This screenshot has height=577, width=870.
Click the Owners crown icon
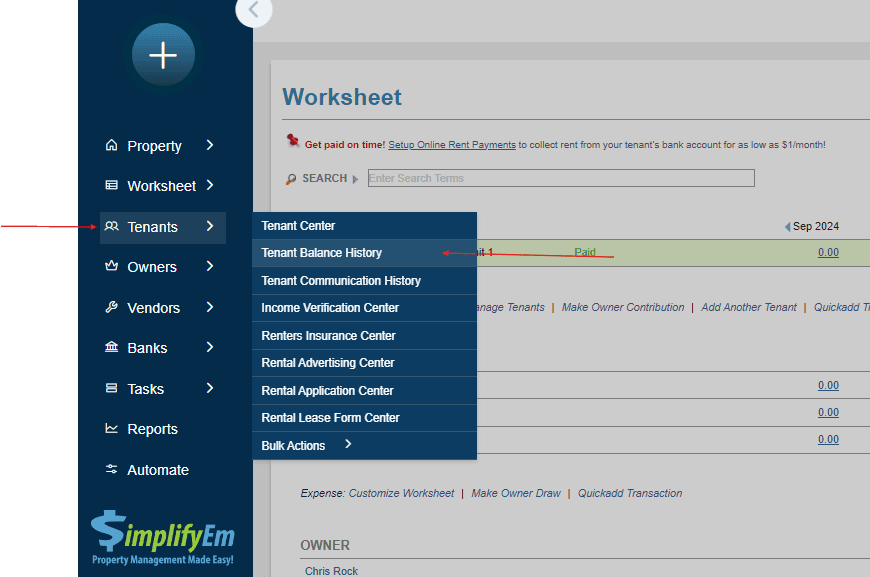click(x=111, y=267)
